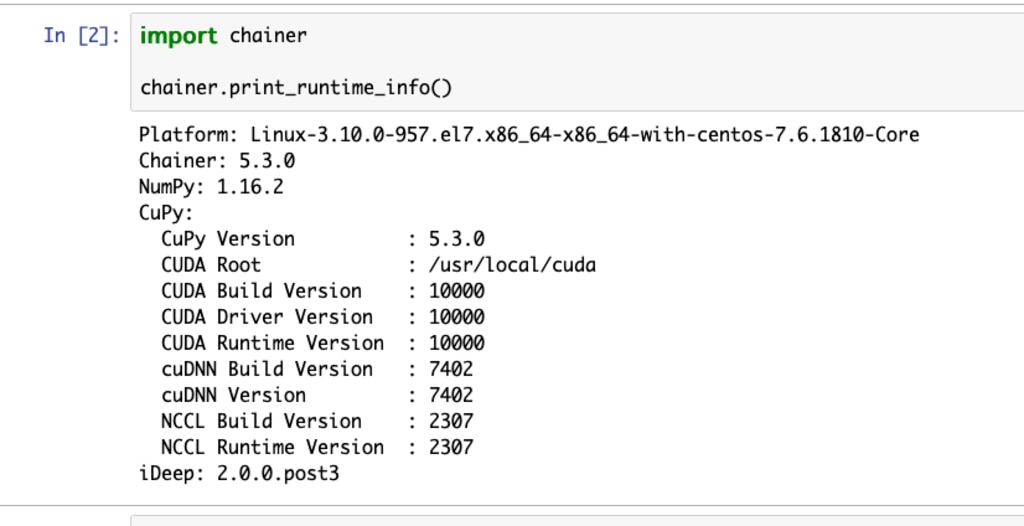Focus the next empty cell below the output
1024x526 pixels.
(577, 521)
